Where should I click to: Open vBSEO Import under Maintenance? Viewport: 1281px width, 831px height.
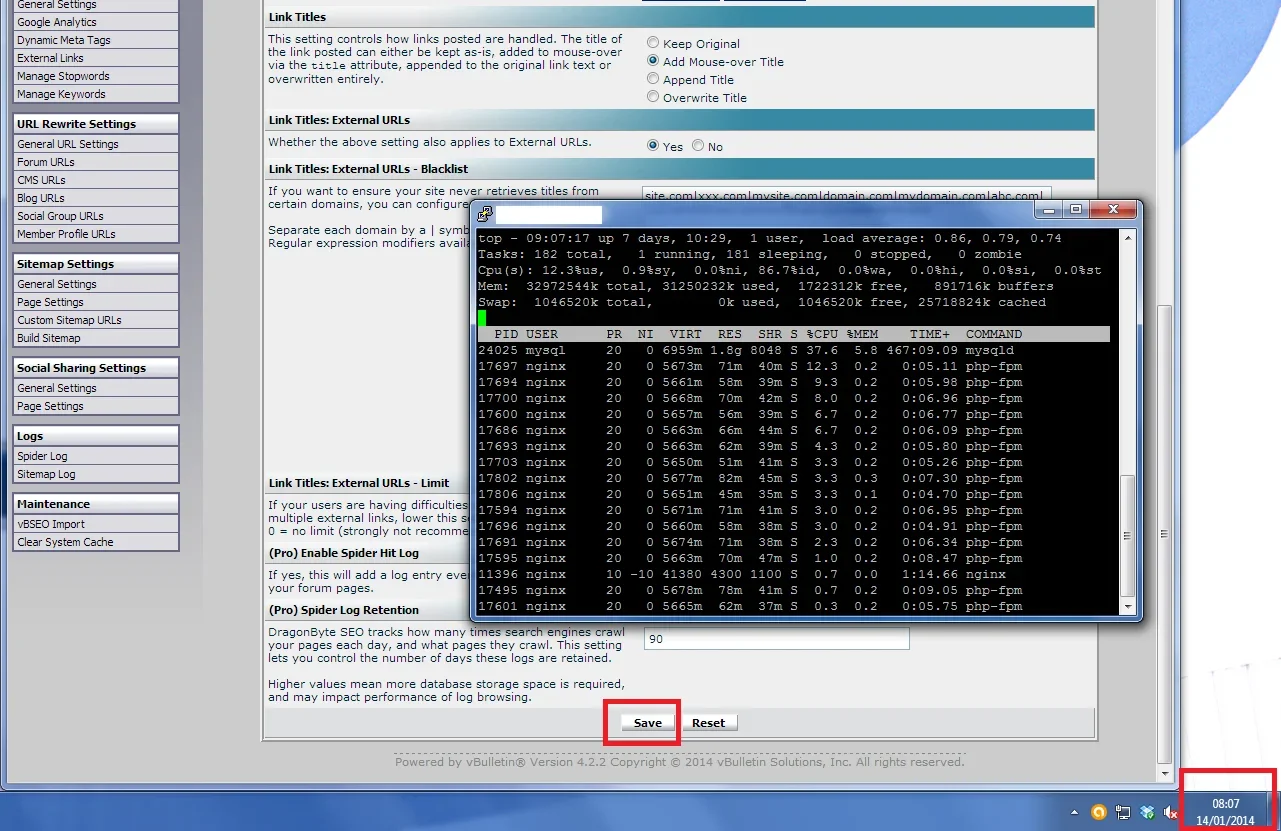pos(51,524)
